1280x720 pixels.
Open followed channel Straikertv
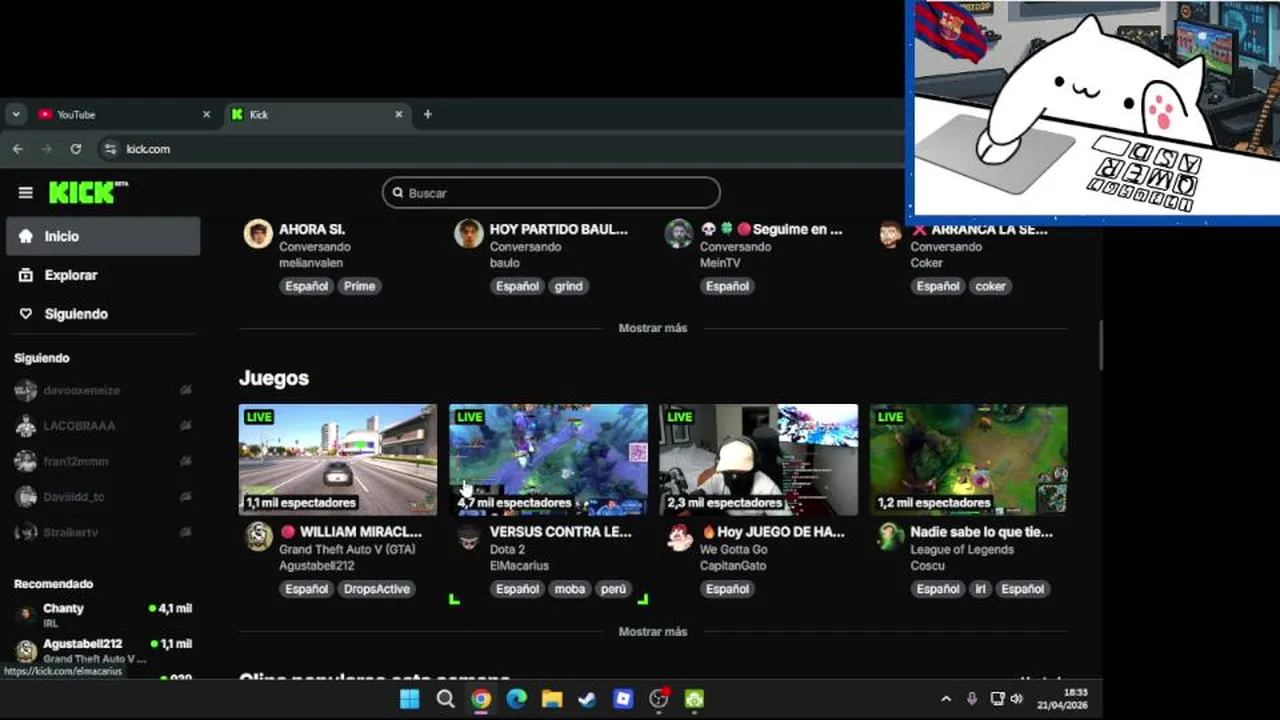(102, 533)
